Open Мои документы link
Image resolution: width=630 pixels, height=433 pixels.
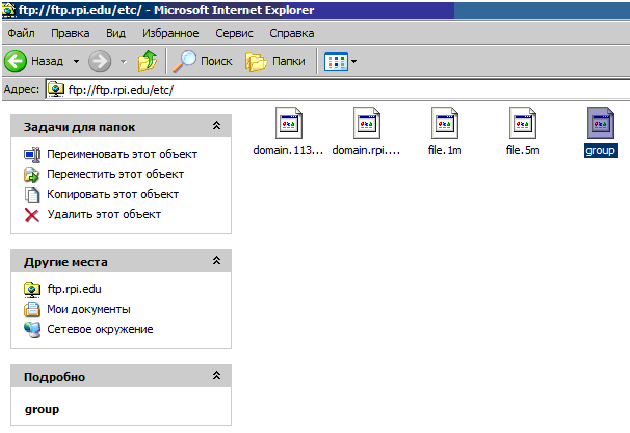point(89,309)
